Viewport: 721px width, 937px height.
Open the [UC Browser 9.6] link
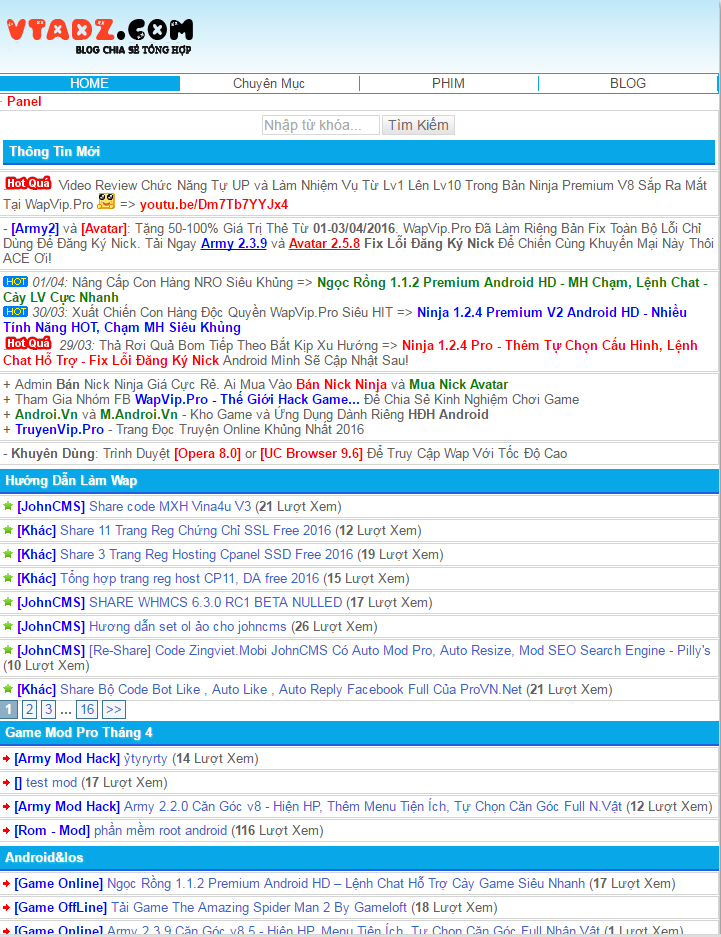pos(311,454)
